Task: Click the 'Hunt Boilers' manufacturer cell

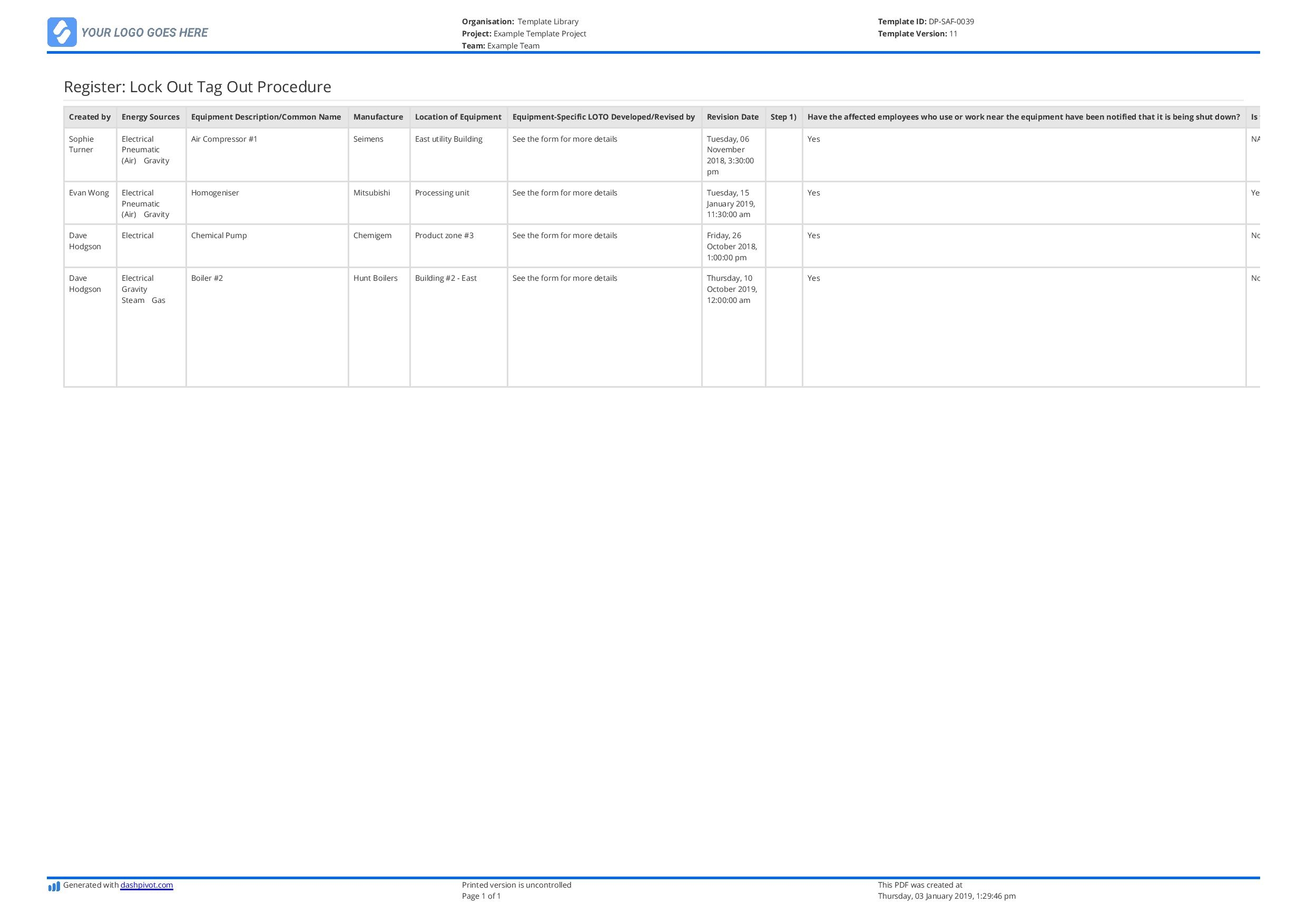Action: pos(375,278)
